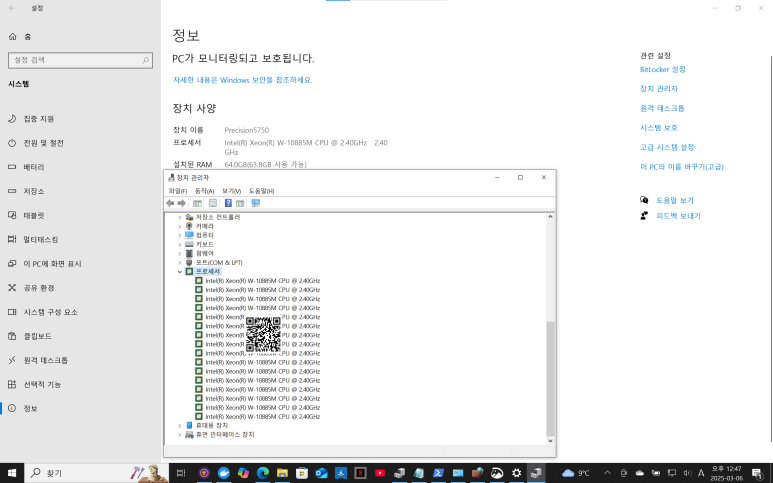Viewport: 773px width, 483px height.
Task: Click the Settings gear in taskbar
Action: (x=516, y=473)
